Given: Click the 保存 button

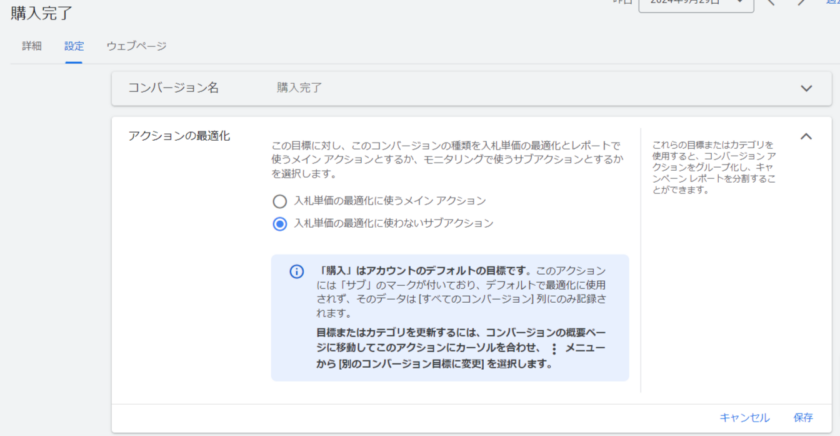Looking at the screenshot, I should pos(803,418).
